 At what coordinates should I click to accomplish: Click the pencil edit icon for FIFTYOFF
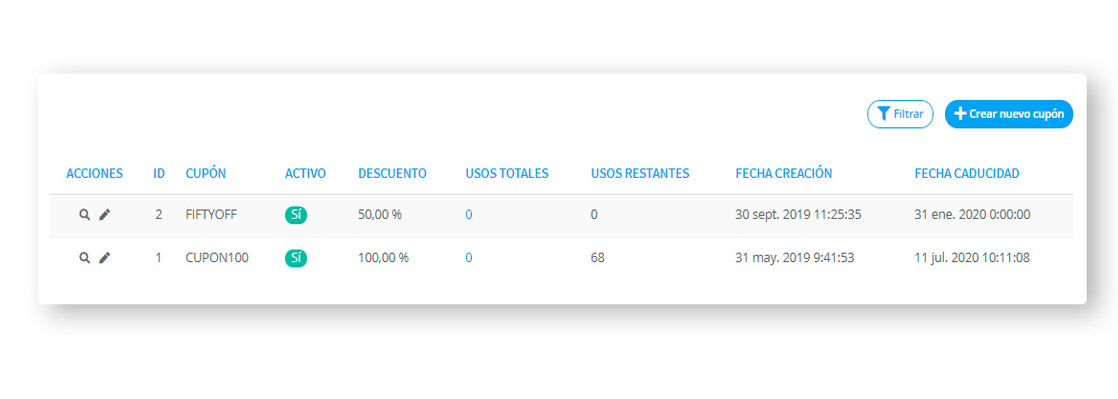(105, 215)
